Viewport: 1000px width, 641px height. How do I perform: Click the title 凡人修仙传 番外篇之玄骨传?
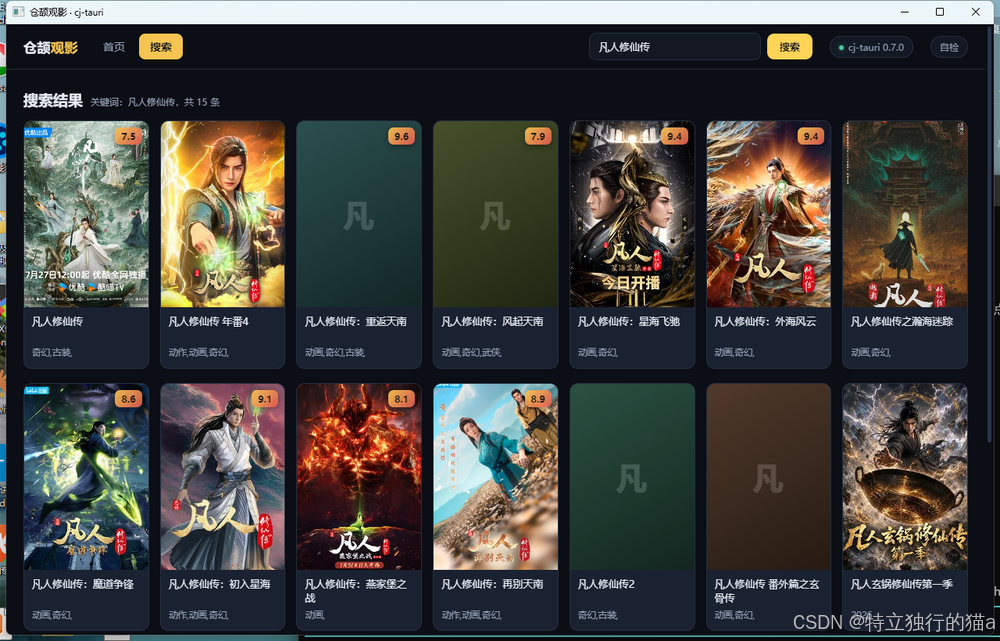[767, 591]
